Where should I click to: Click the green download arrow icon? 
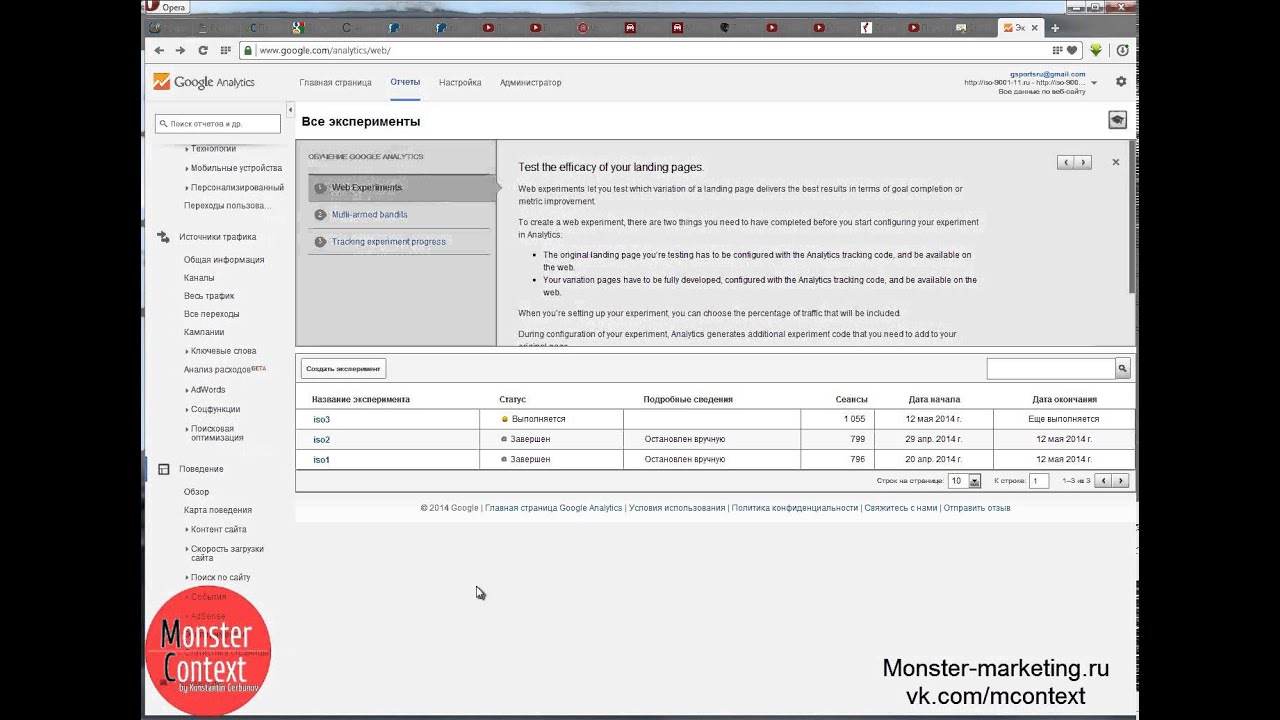[x=1096, y=50]
